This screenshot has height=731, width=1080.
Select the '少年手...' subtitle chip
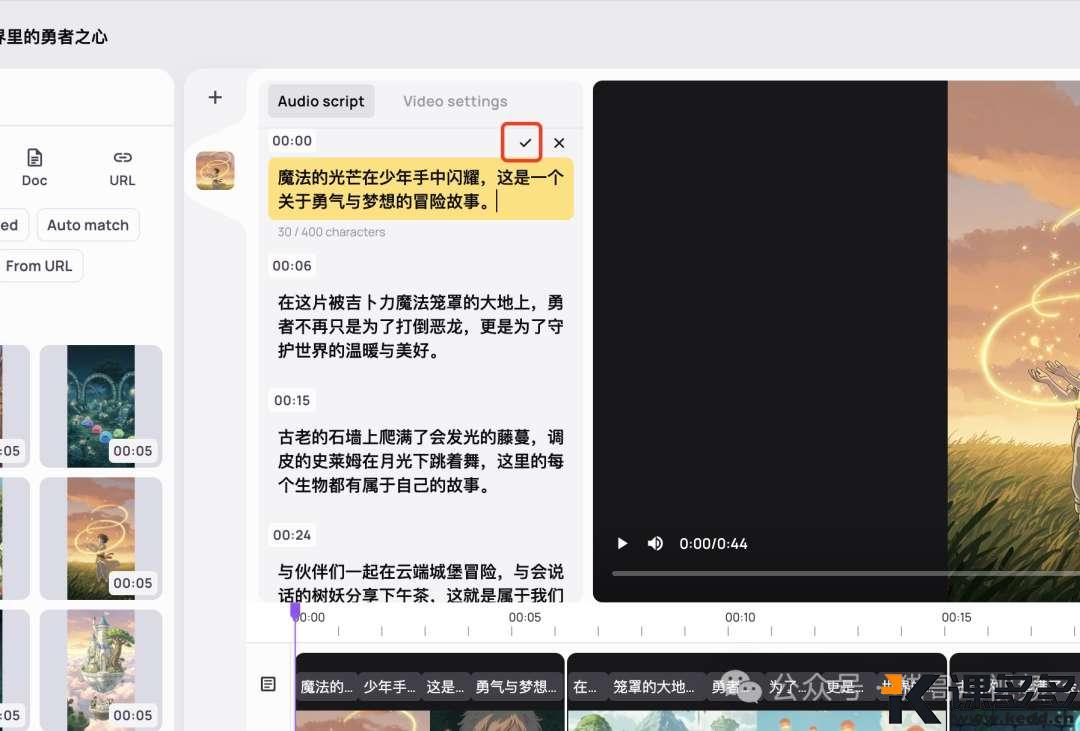(x=389, y=687)
